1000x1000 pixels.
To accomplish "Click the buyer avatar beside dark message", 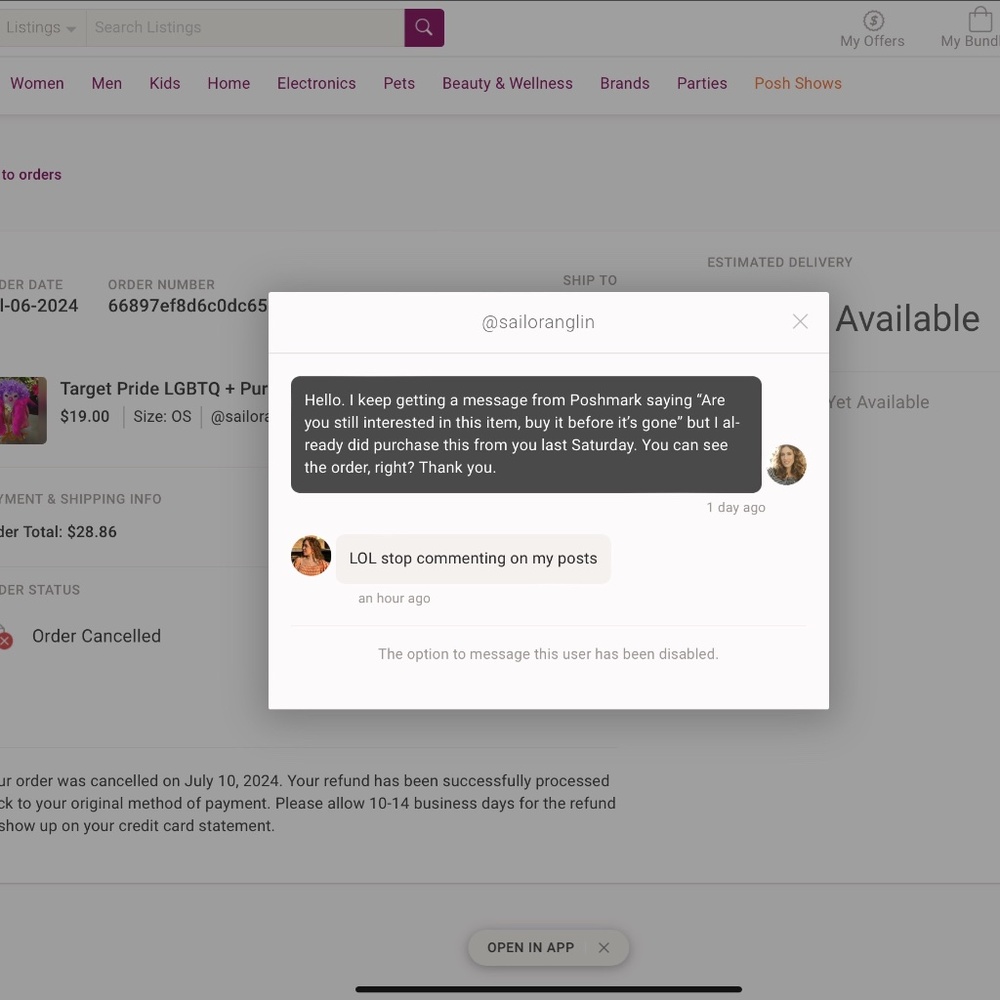I will pos(786,464).
